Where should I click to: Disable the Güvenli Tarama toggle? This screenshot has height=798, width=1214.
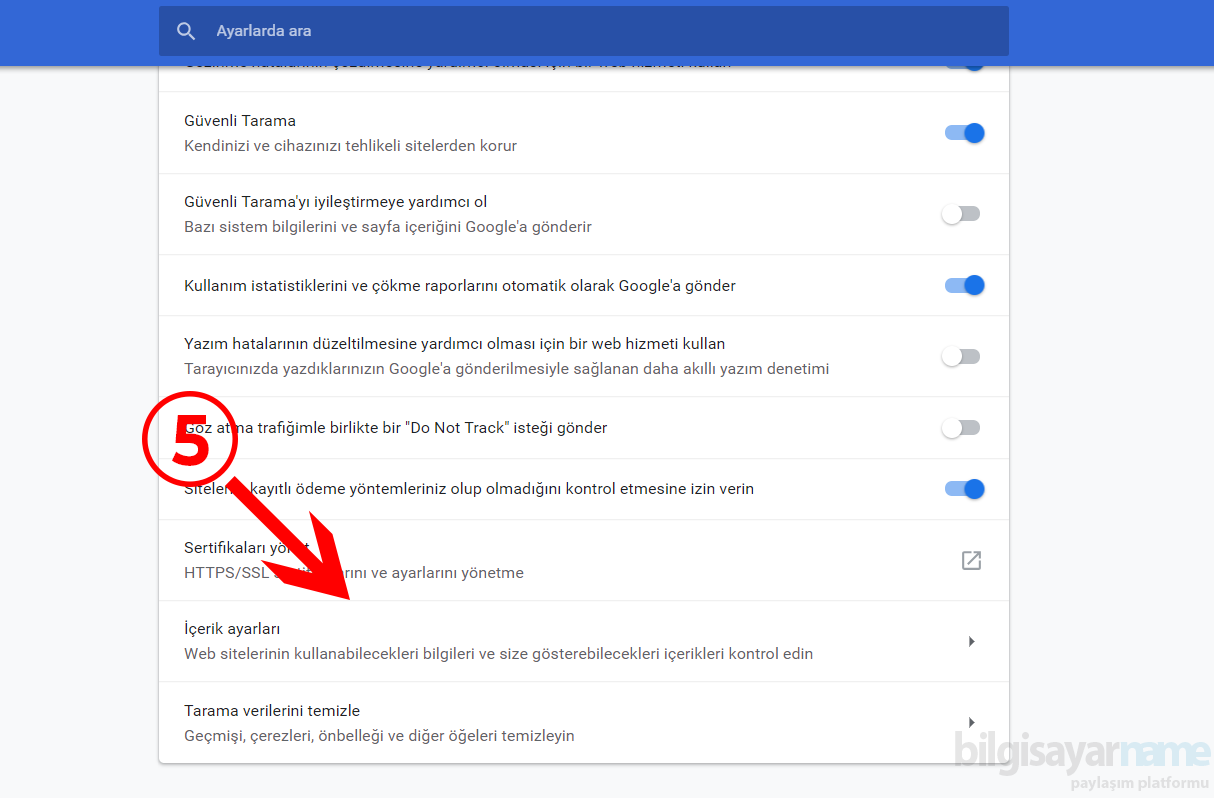pyautogui.click(x=965, y=133)
